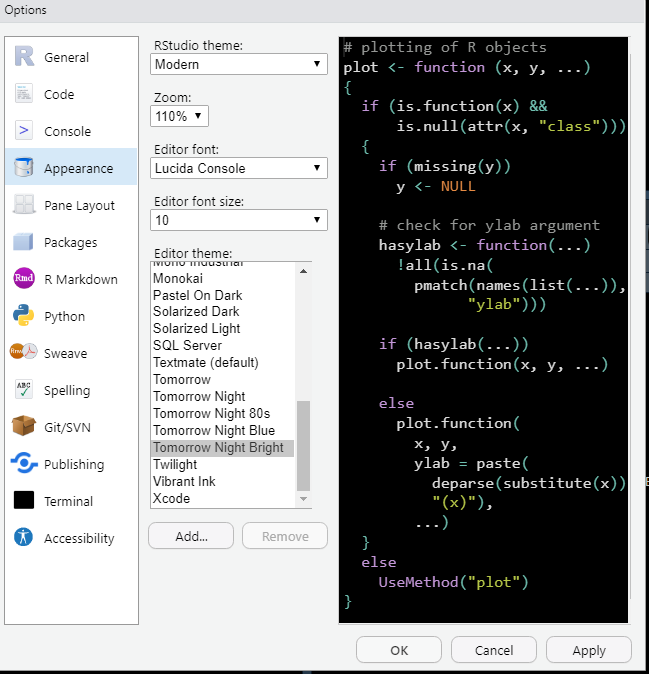Click the Pane Layout grid icon

tap(24, 204)
